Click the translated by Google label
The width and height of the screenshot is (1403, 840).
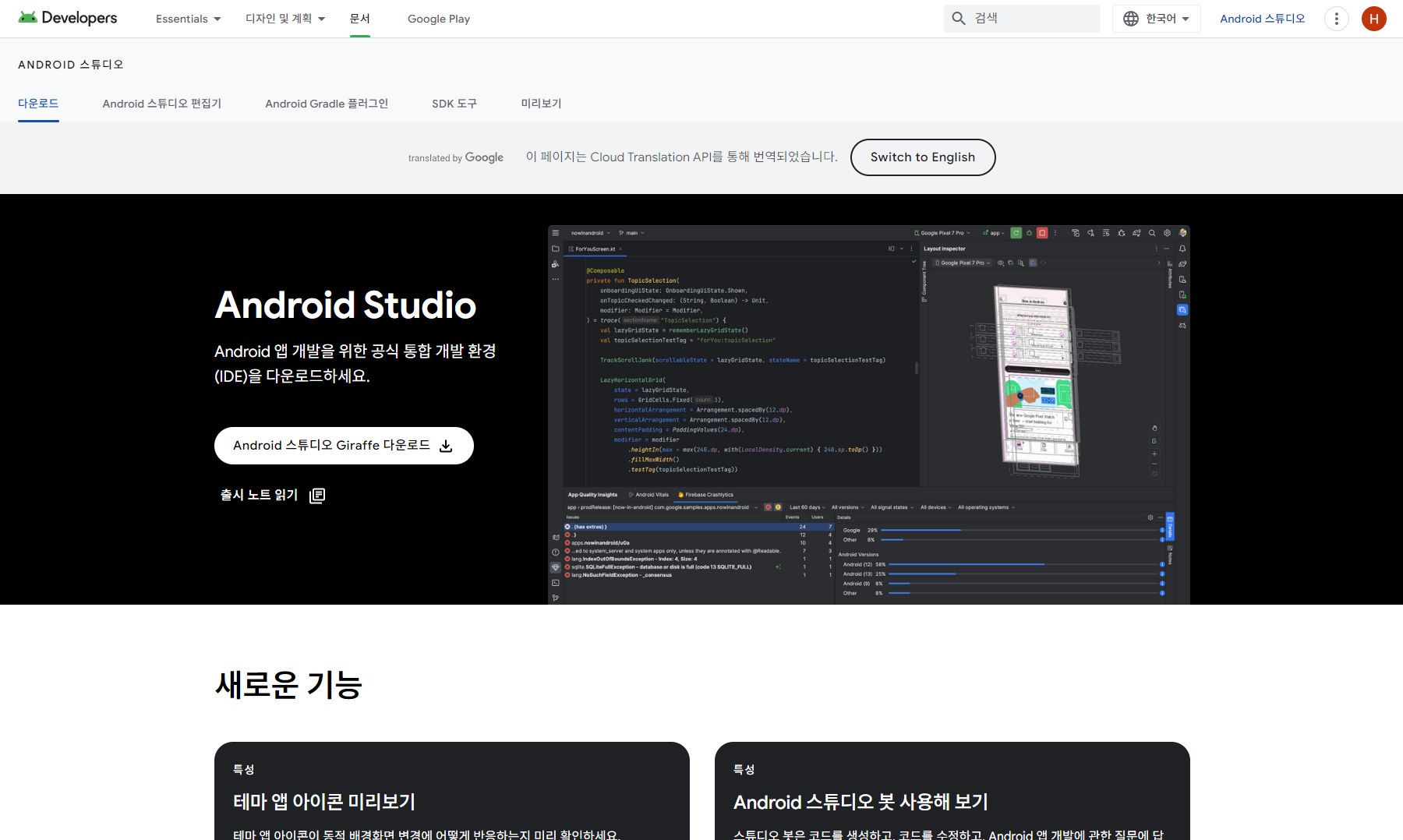click(x=456, y=157)
